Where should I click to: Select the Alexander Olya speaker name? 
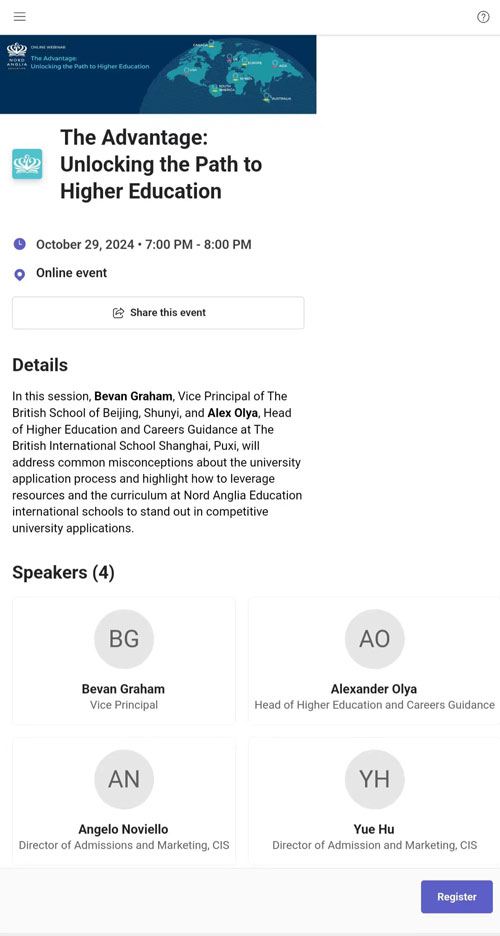tap(374, 689)
